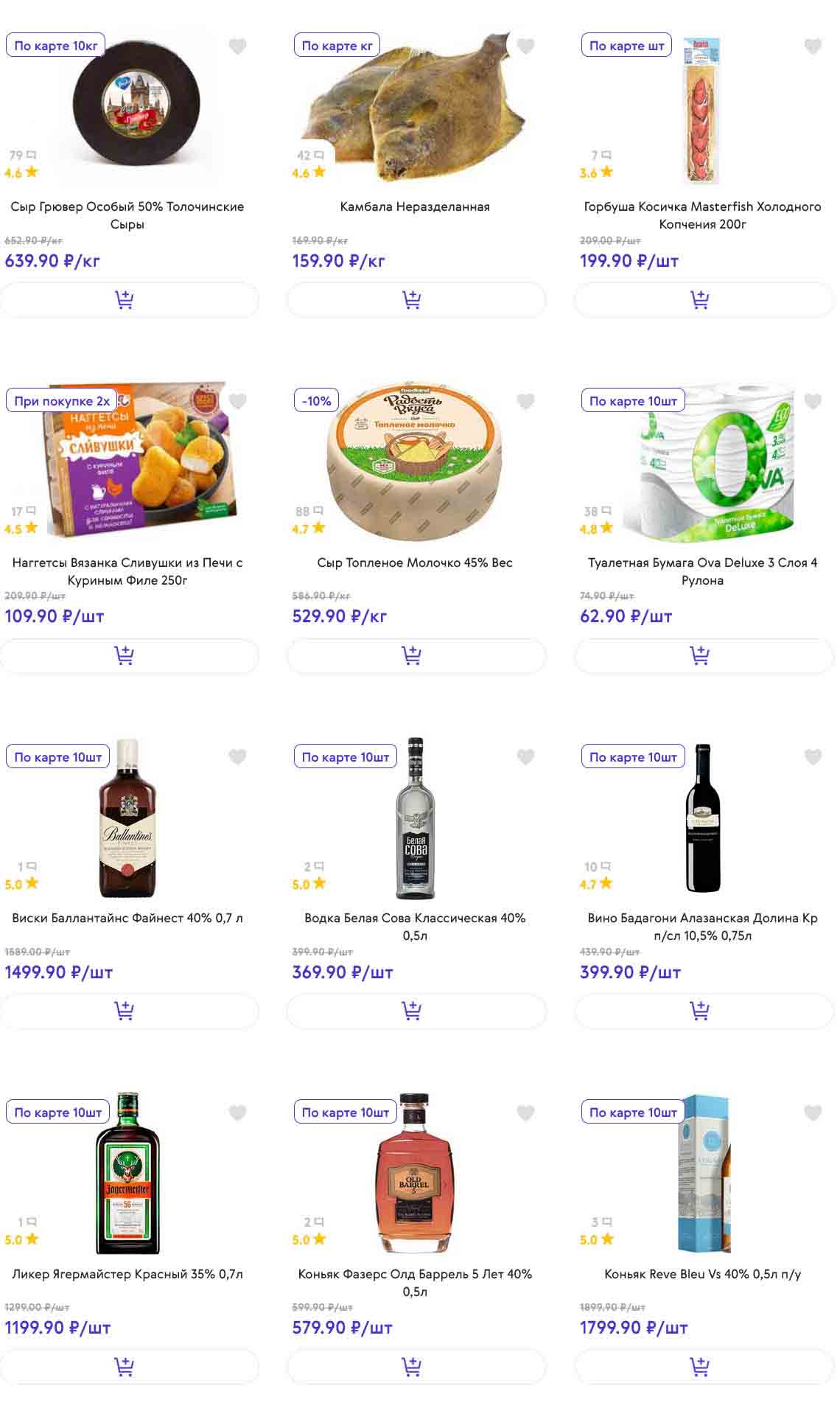Open the 88 reviews count on Топленое Молочко
This screenshot has width=840, height=1414.
tap(309, 511)
